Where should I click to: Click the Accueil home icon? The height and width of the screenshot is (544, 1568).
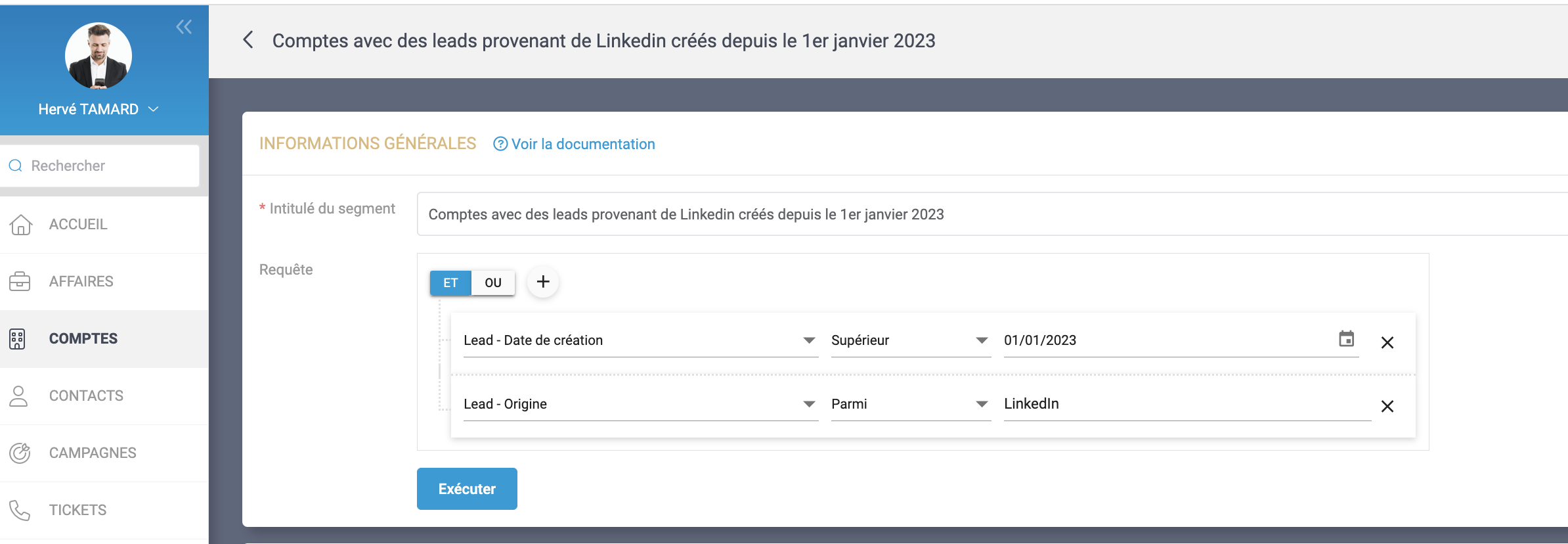pos(20,225)
